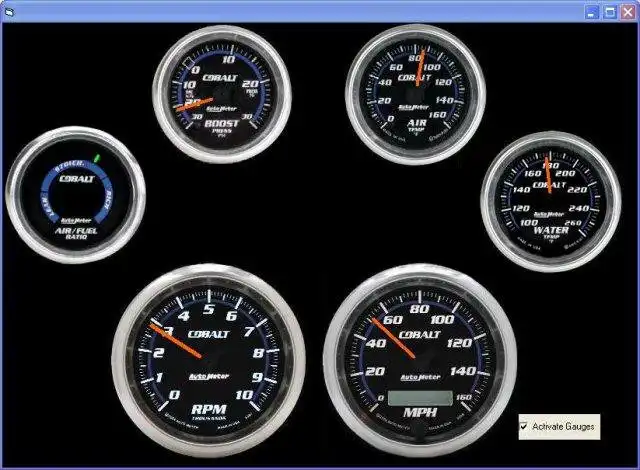Maximize the gauges window
This screenshot has height=470, width=640.
click(x=610, y=12)
